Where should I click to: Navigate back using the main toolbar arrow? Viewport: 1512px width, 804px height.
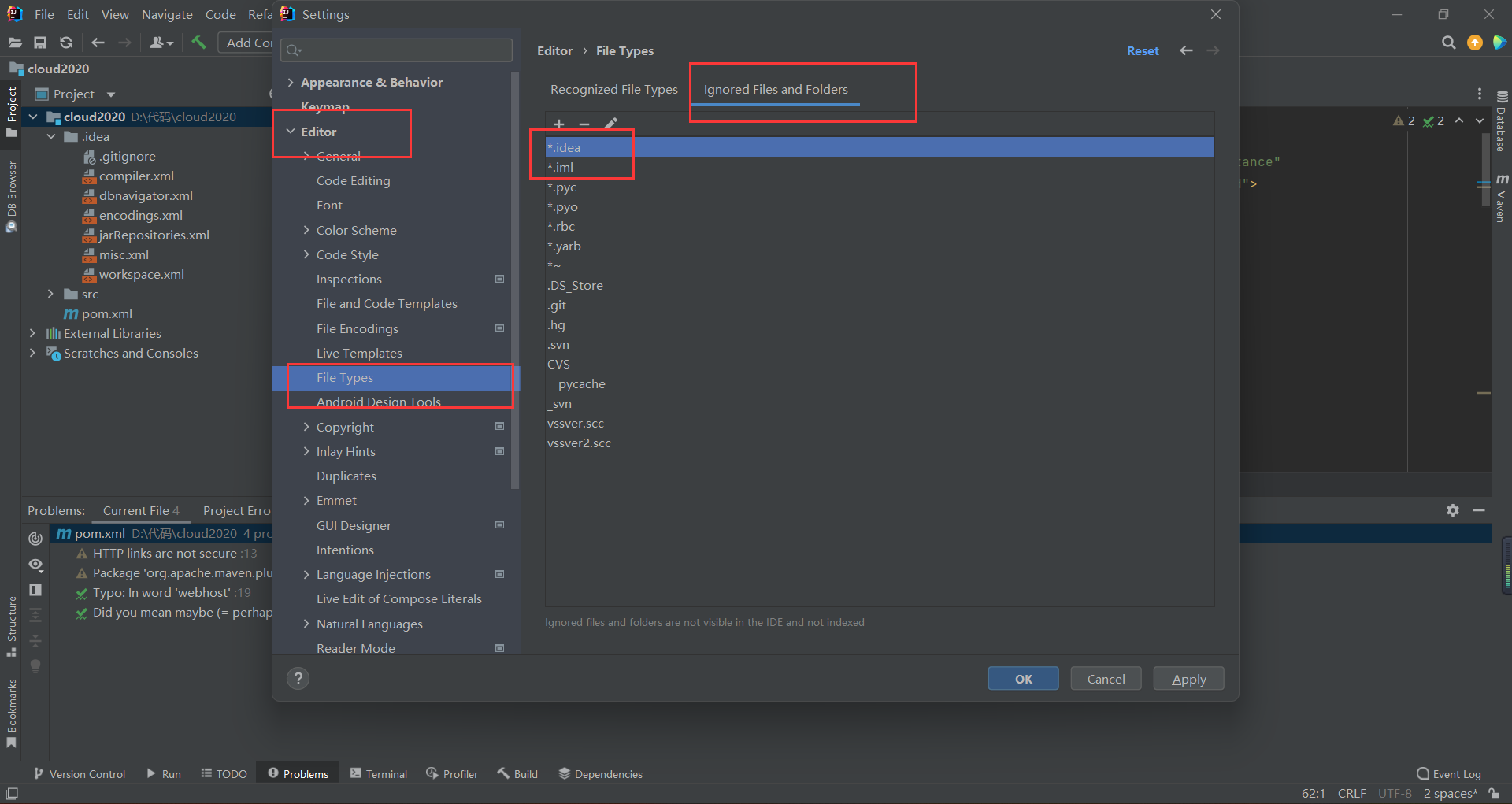(98, 43)
